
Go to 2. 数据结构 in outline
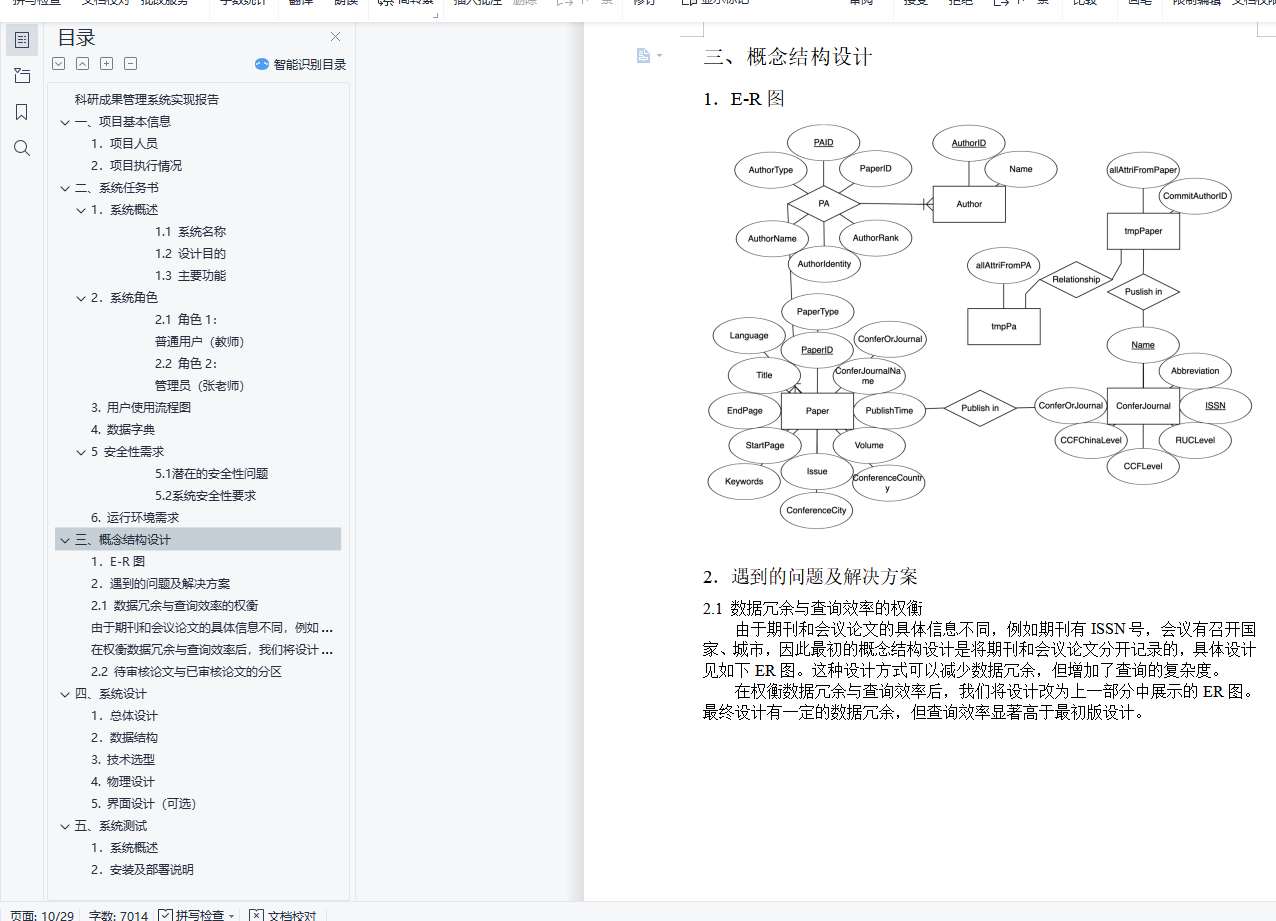click(x=124, y=738)
